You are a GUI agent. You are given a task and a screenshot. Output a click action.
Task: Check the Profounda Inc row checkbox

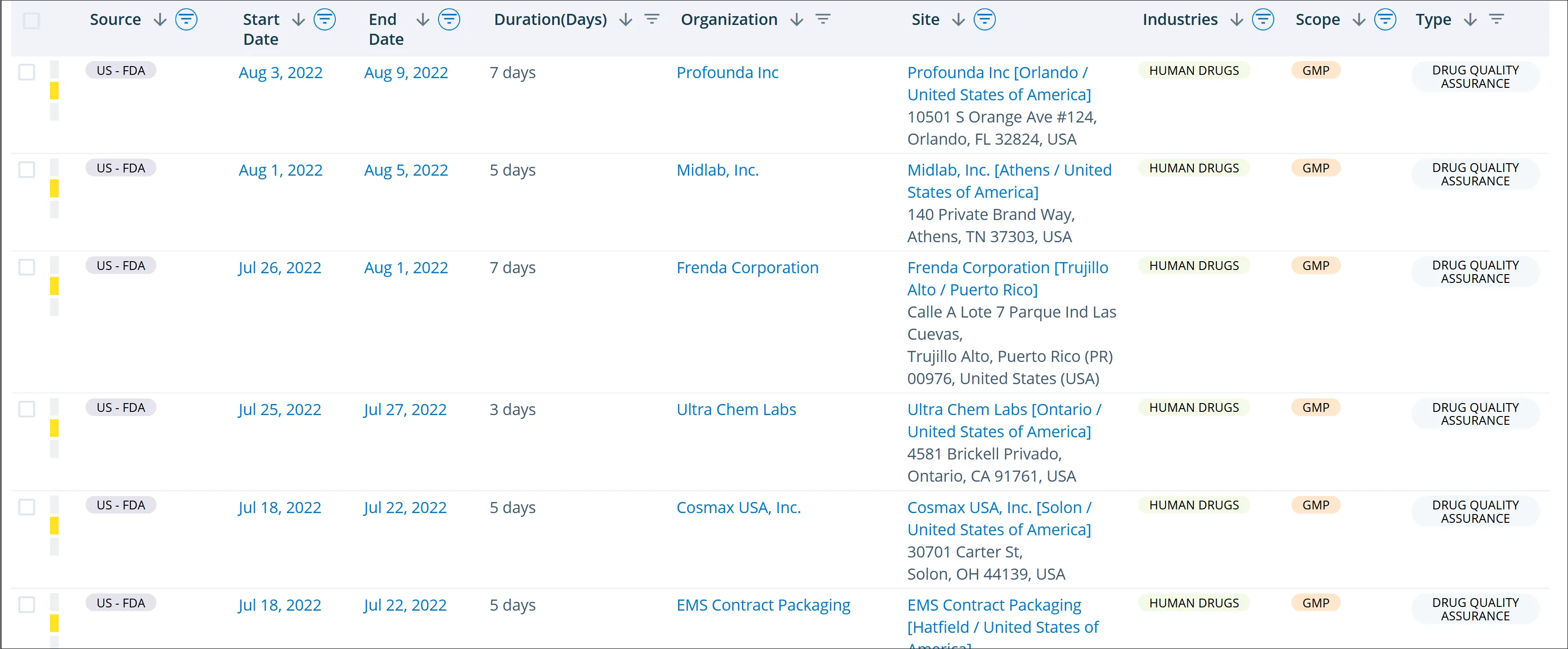(27, 73)
